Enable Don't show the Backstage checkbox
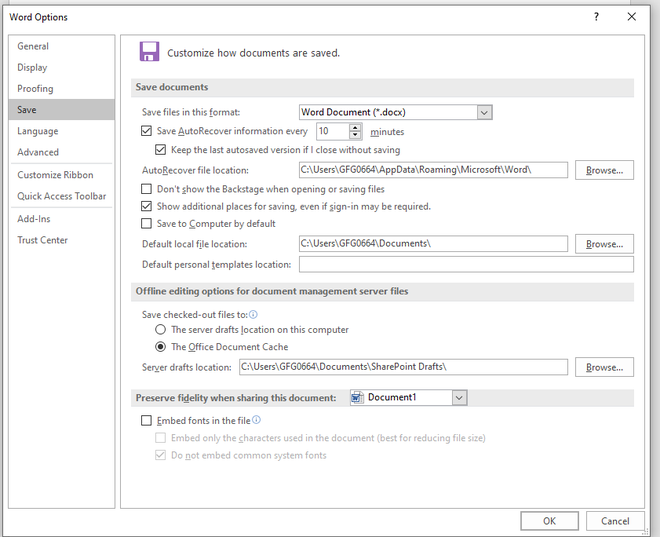 pyautogui.click(x=148, y=189)
